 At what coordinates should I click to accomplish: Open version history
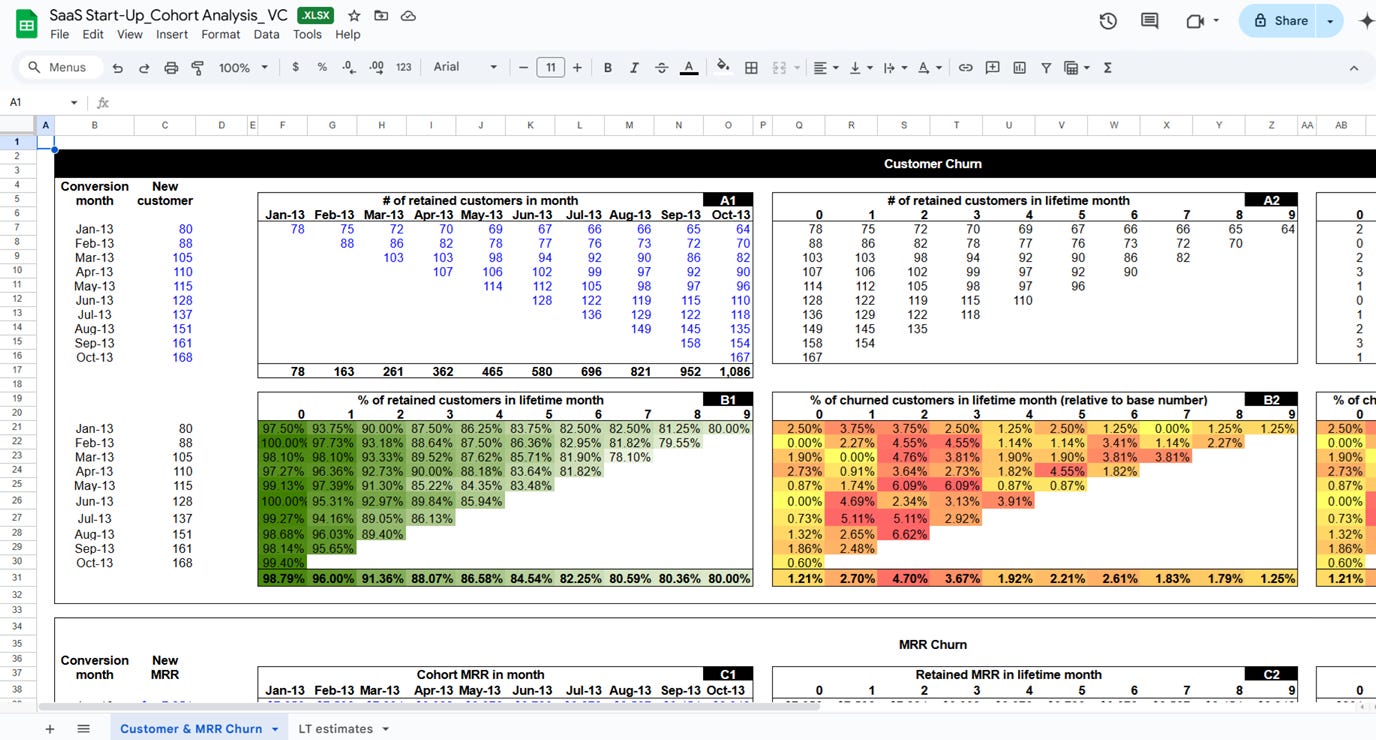tap(1108, 19)
